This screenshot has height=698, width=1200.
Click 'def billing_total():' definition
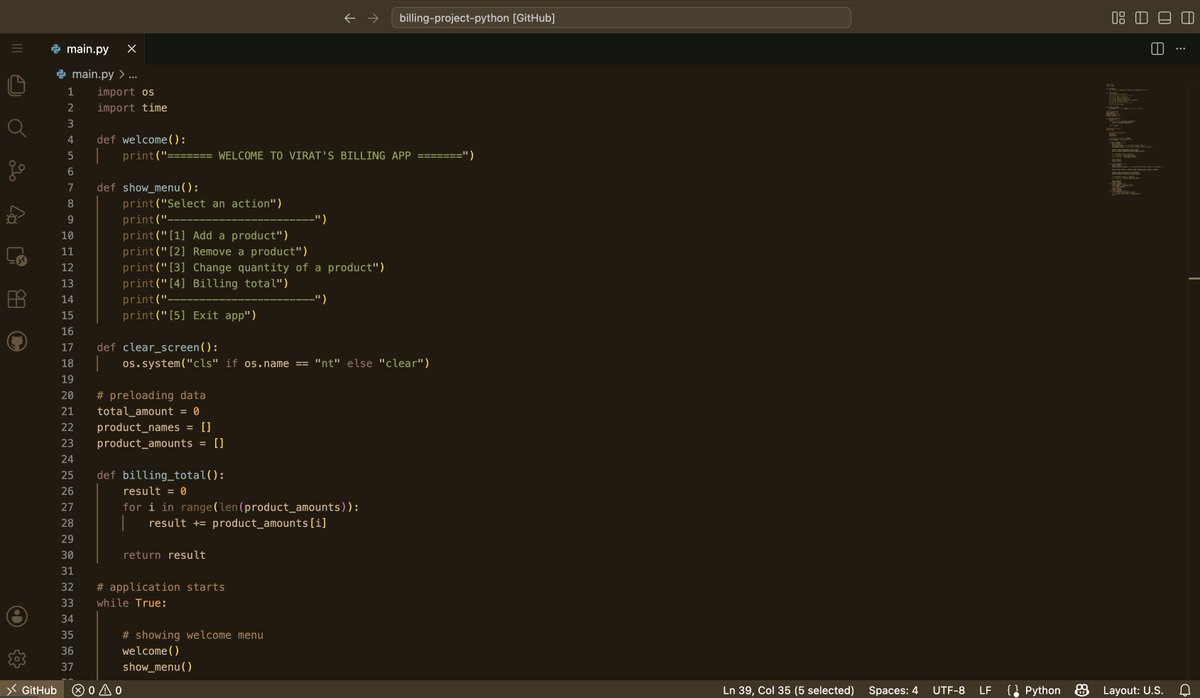(x=161, y=475)
